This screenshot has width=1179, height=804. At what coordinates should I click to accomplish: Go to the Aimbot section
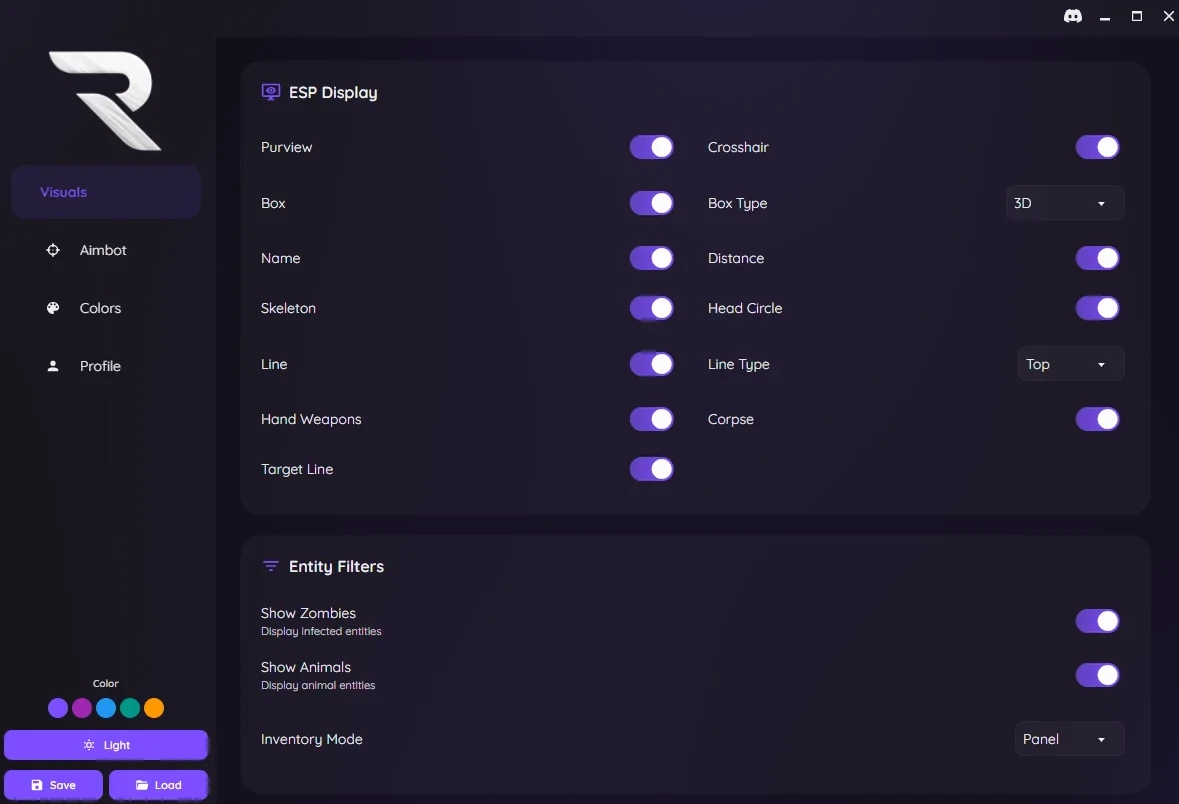tap(105, 250)
